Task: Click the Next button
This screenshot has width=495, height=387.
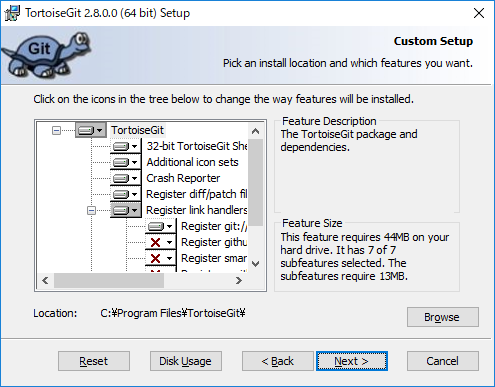Action: pos(352,361)
